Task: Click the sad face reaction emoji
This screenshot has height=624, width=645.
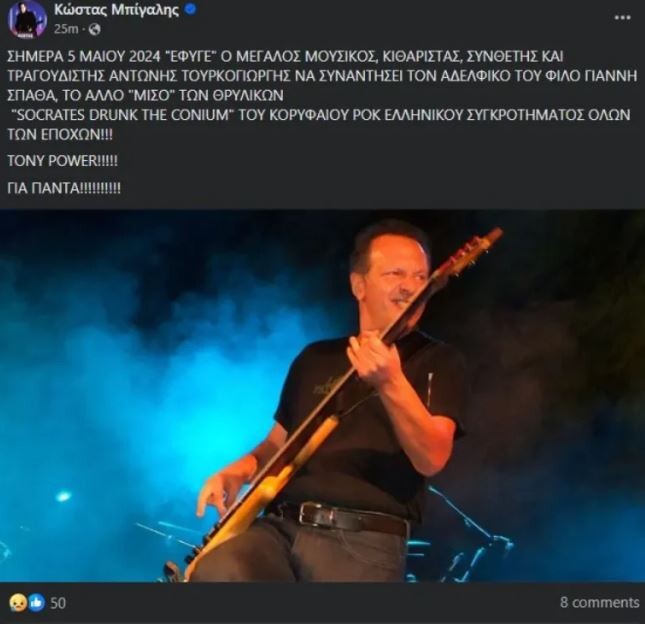Action: (18, 603)
